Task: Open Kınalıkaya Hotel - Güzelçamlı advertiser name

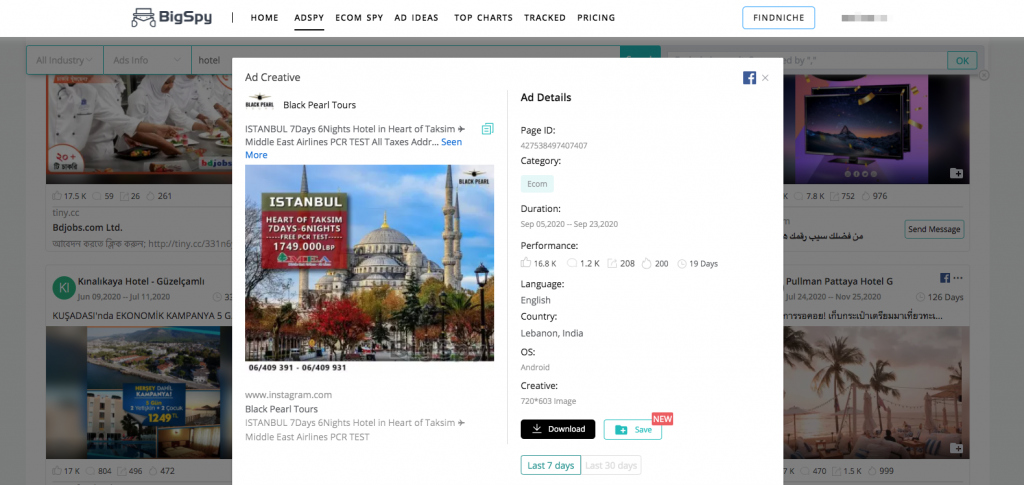Action: tap(141, 281)
